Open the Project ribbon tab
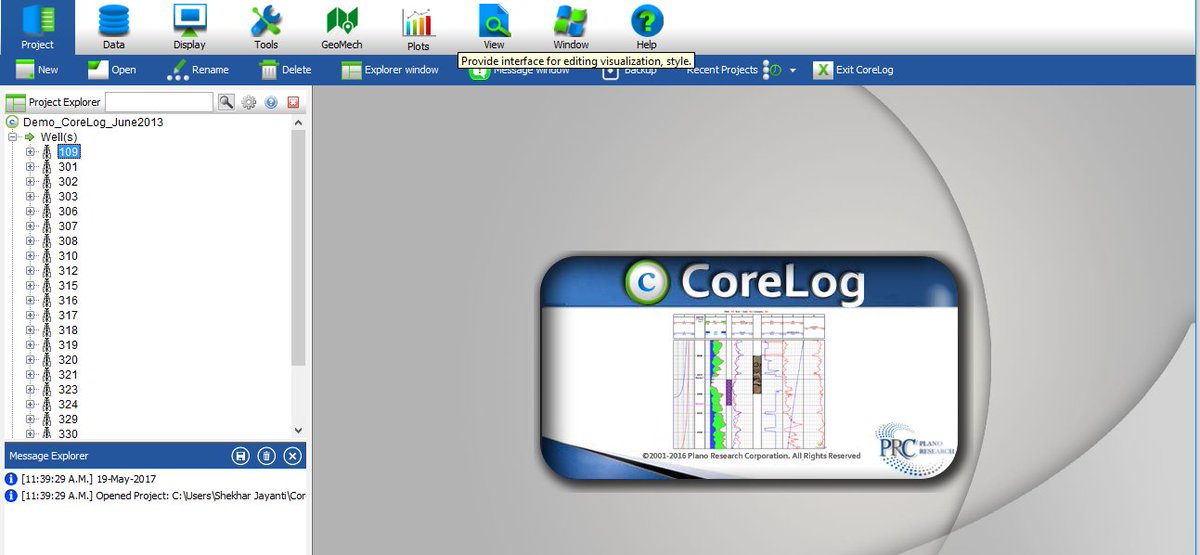The image size is (1200, 555). pos(38,27)
